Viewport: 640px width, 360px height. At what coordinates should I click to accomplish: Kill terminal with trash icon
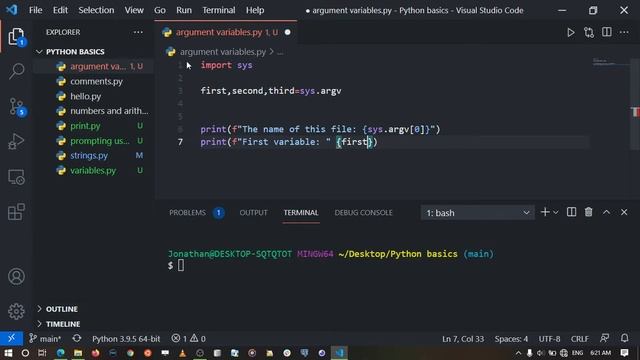tap(589, 212)
